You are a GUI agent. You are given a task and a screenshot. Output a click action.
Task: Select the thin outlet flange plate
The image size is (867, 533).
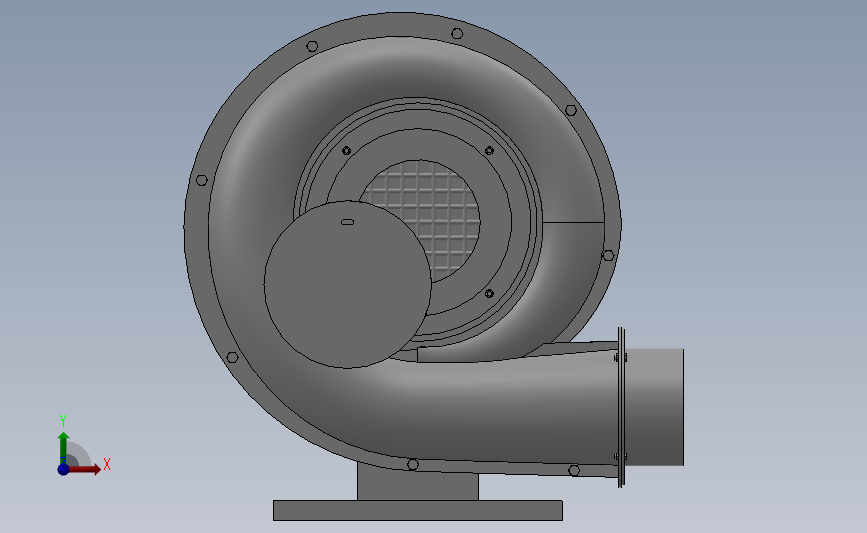(621, 407)
